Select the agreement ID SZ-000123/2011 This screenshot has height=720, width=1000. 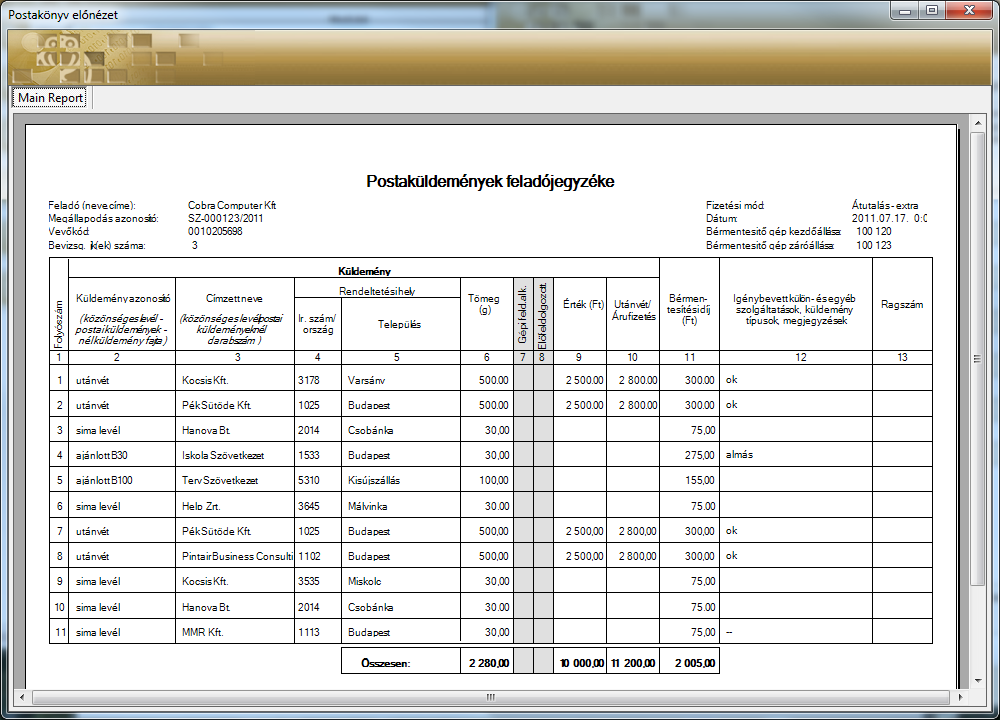(x=225, y=218)
